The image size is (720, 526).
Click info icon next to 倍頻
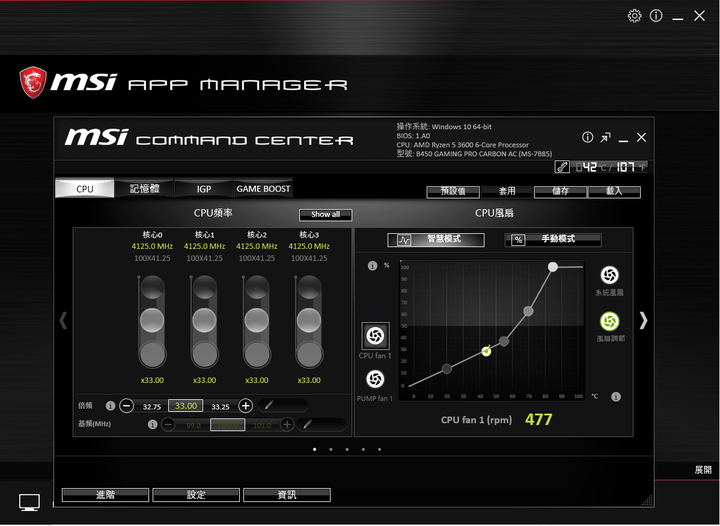coord(110,405)
